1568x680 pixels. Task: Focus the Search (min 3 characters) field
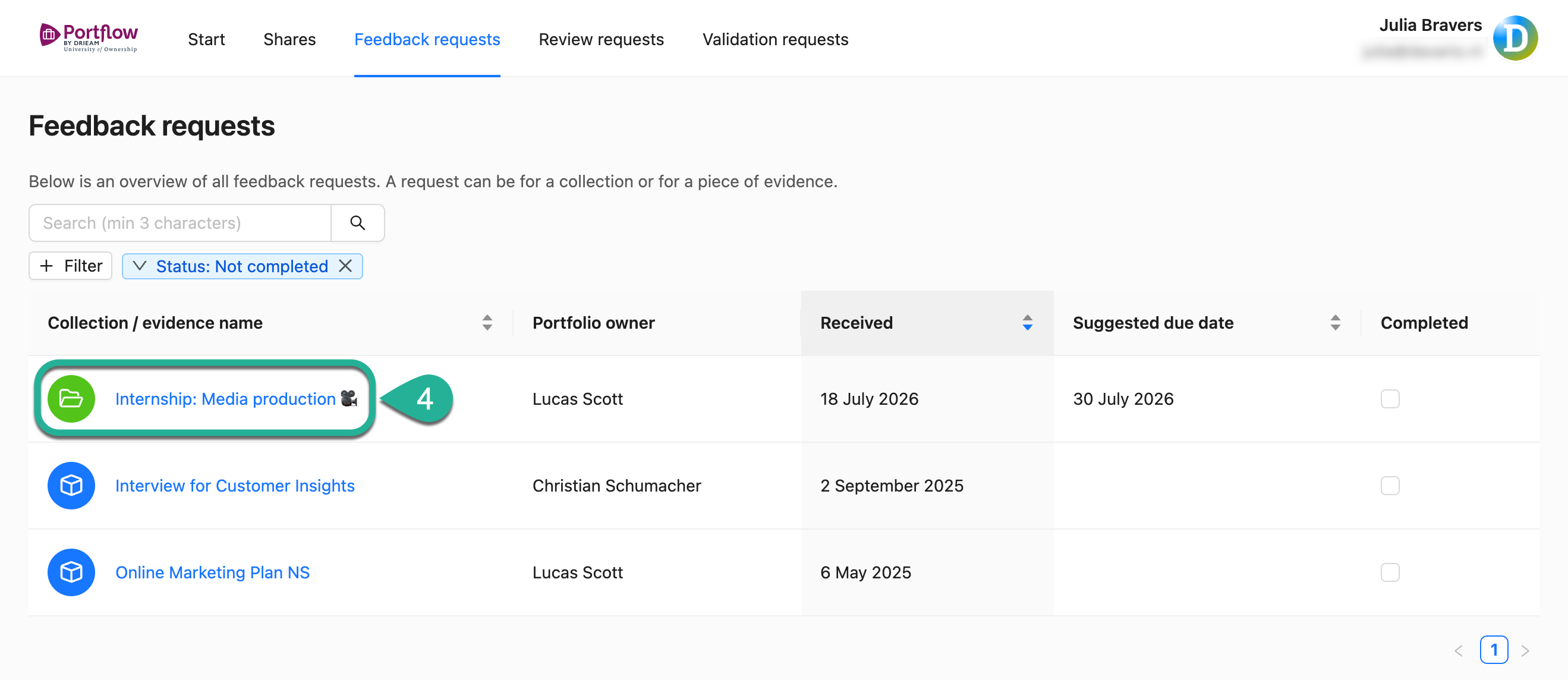point(180,223)
